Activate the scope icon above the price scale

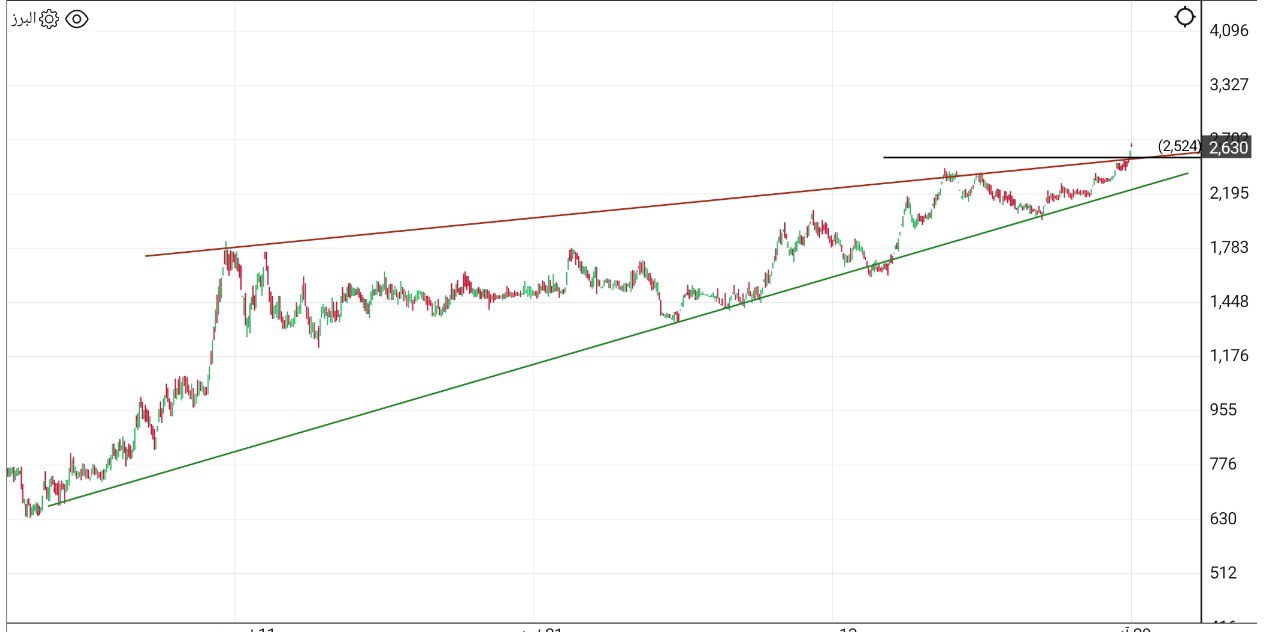pos(1186,16)
